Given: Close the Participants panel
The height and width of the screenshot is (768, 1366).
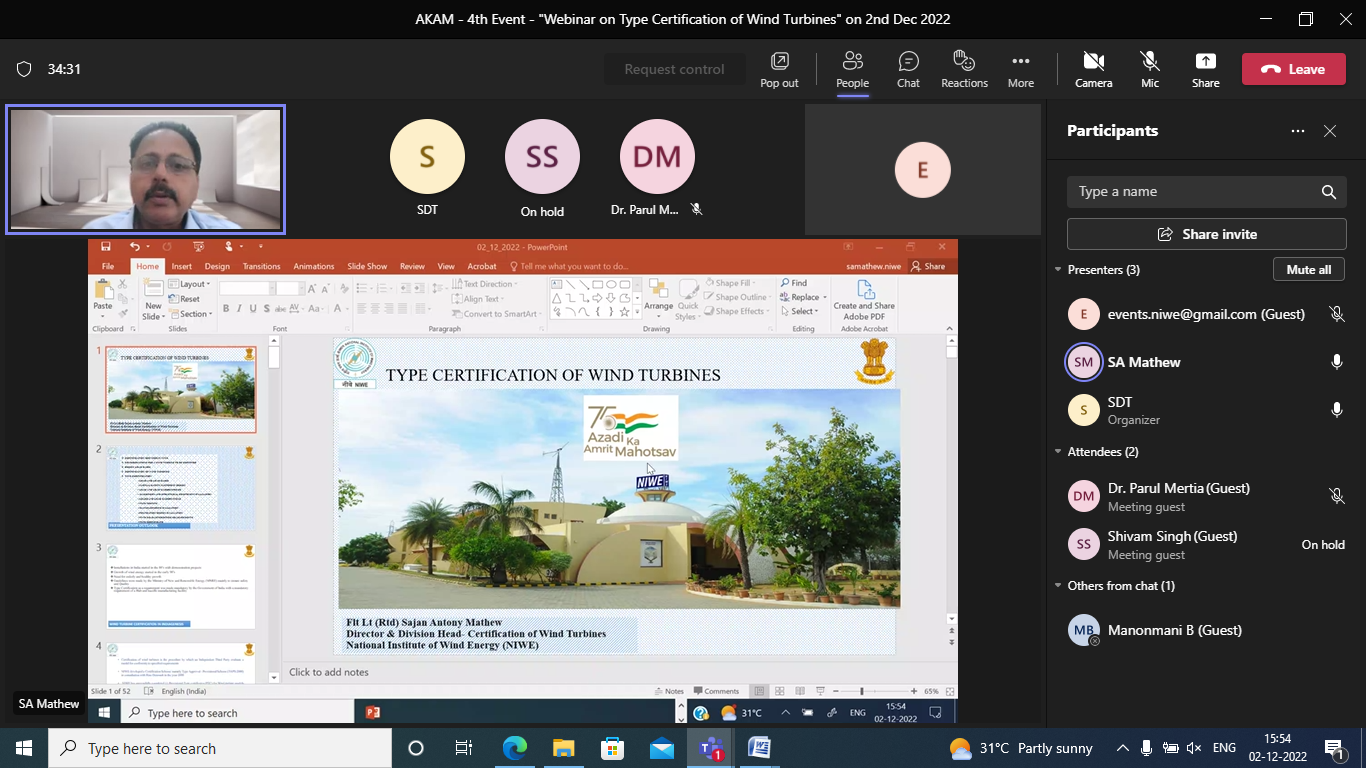Looking at the screenshot, I should 1330,131.
